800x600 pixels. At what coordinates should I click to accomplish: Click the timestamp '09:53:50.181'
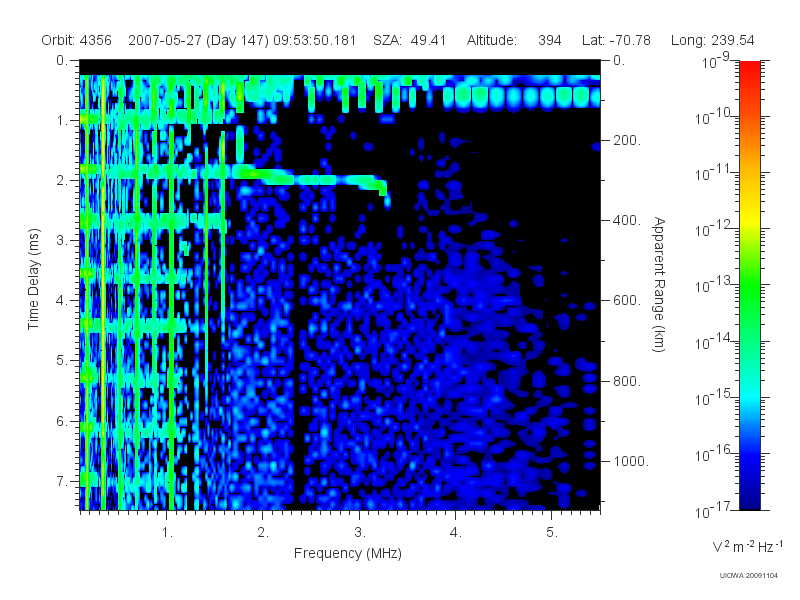pos(314,40)
